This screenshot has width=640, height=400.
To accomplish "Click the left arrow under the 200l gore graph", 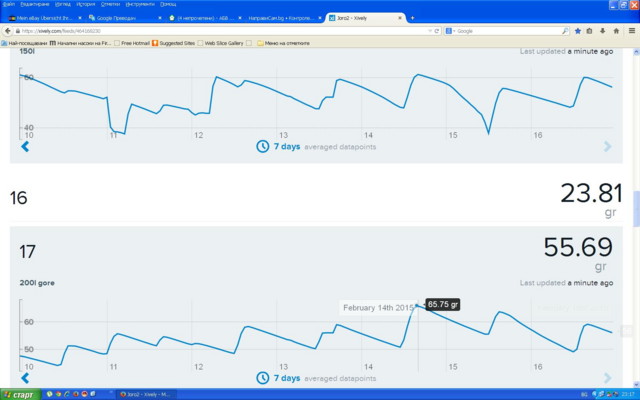I will coord(25,378).
